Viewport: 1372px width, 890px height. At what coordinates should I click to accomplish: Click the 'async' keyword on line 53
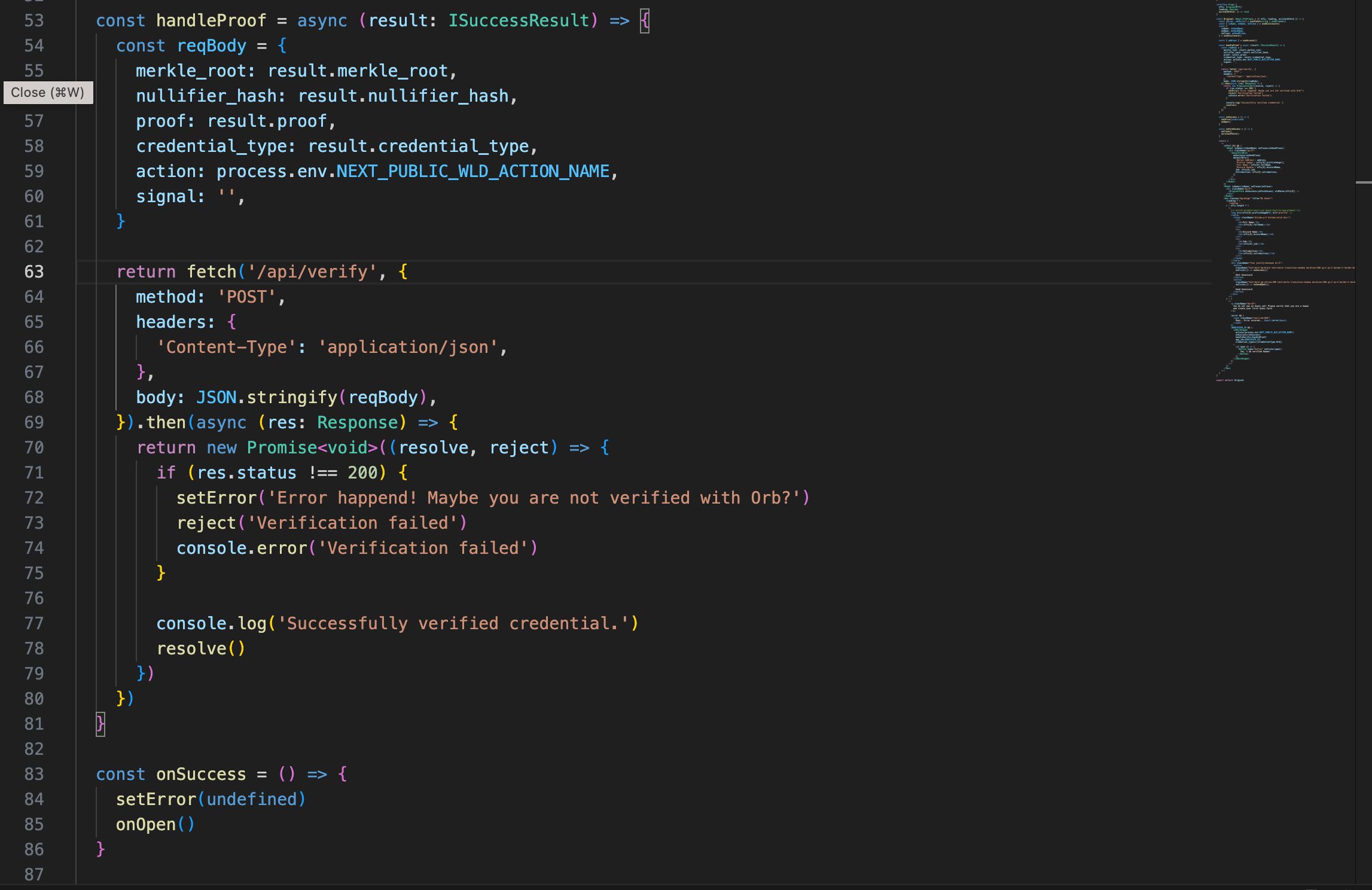(322, 20)
